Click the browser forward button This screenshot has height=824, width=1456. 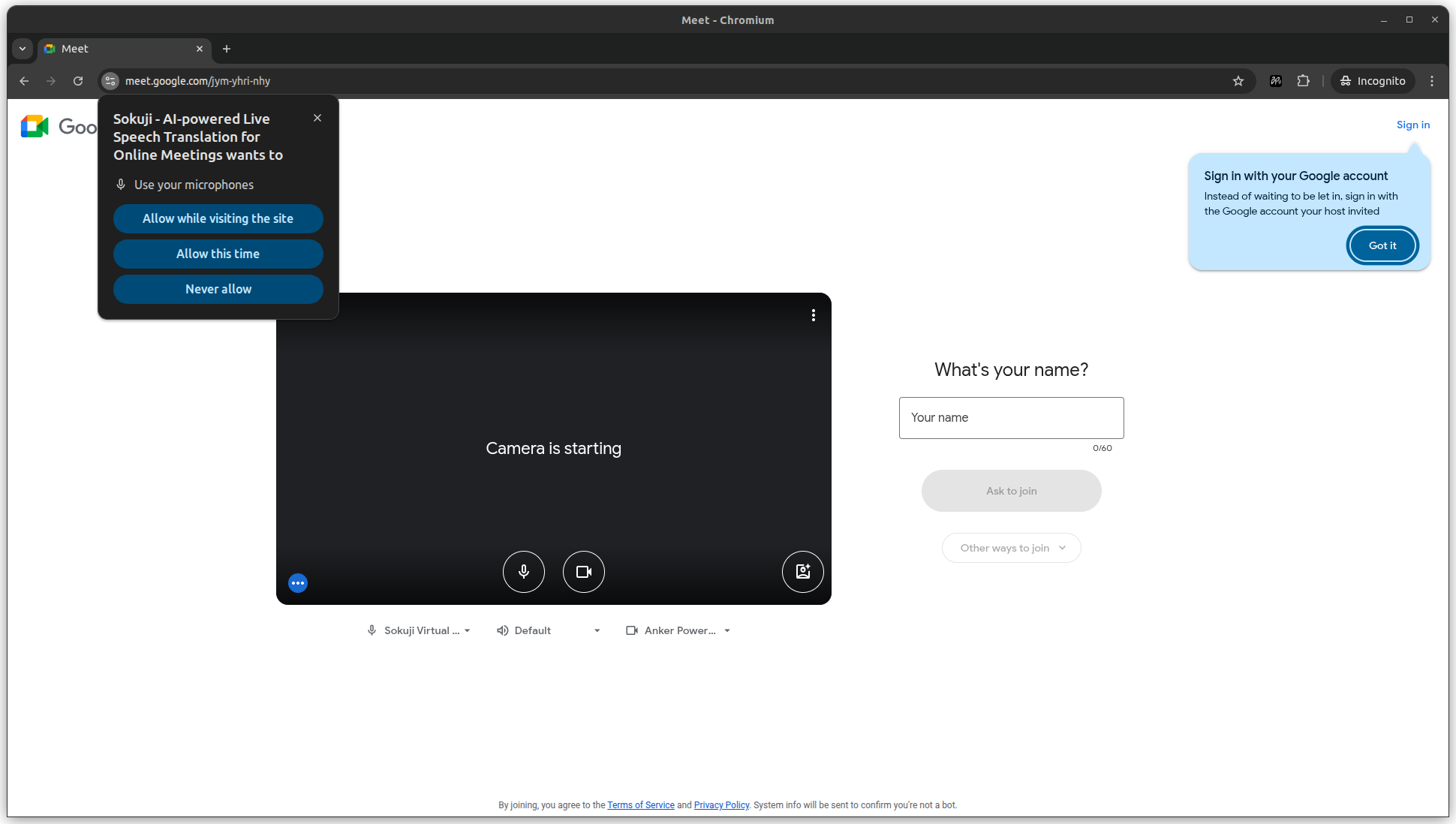(51, 81)
